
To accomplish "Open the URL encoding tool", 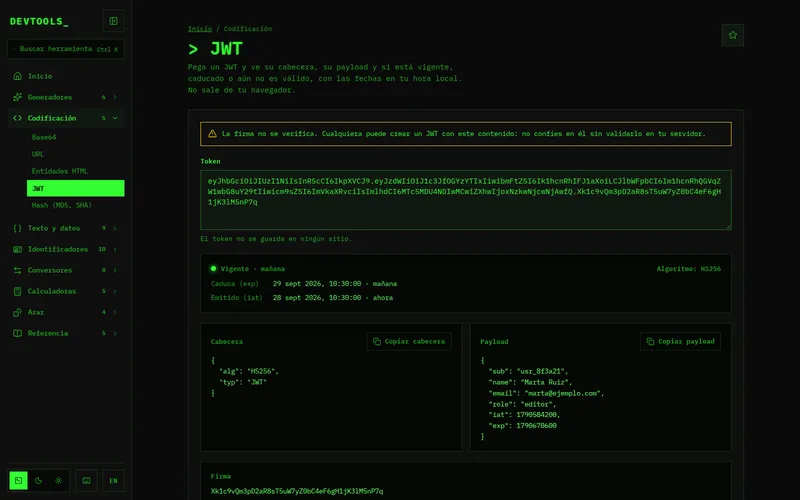I will pos(76,154).
